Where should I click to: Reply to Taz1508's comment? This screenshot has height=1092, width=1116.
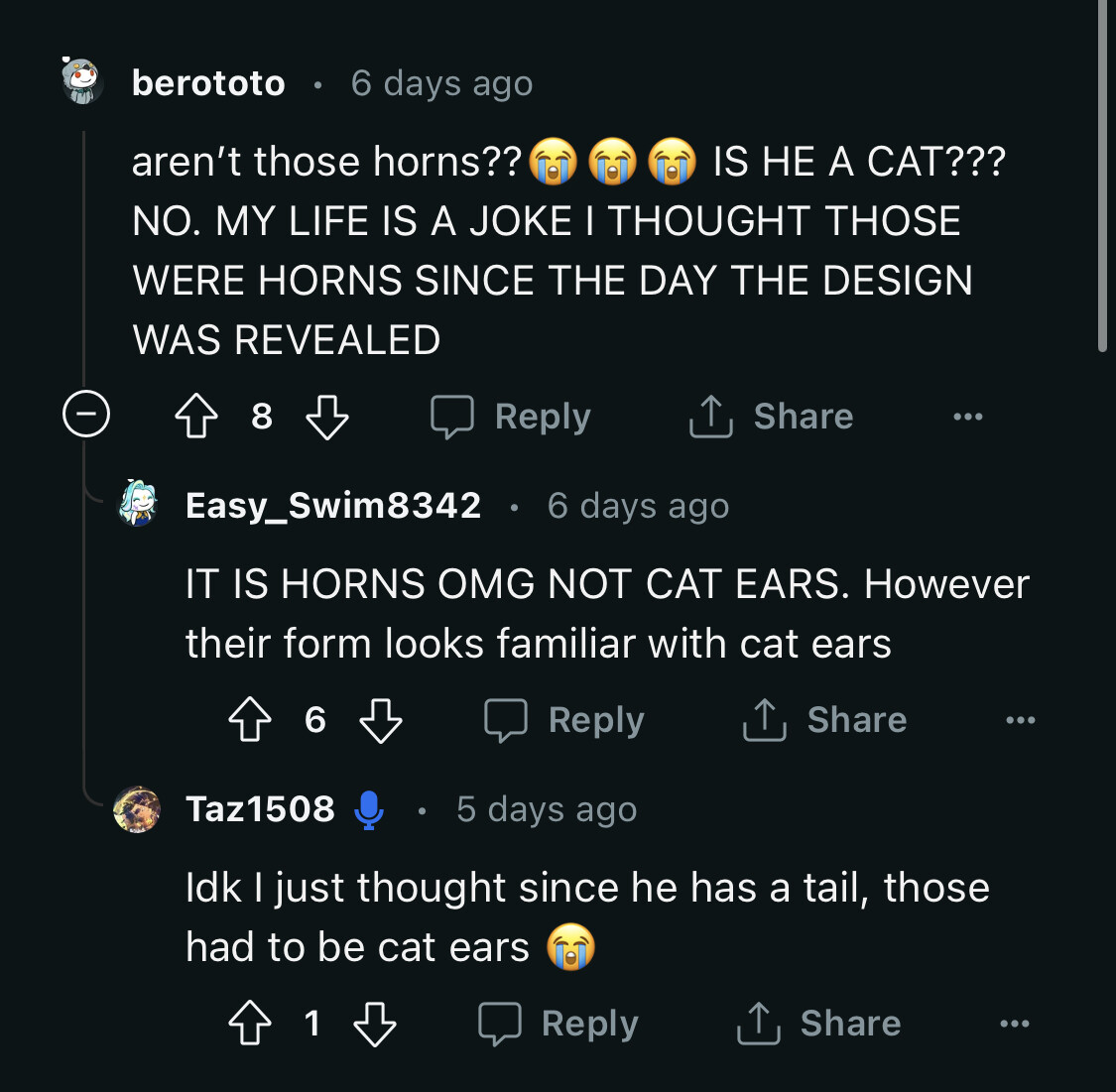point(558,1024)
